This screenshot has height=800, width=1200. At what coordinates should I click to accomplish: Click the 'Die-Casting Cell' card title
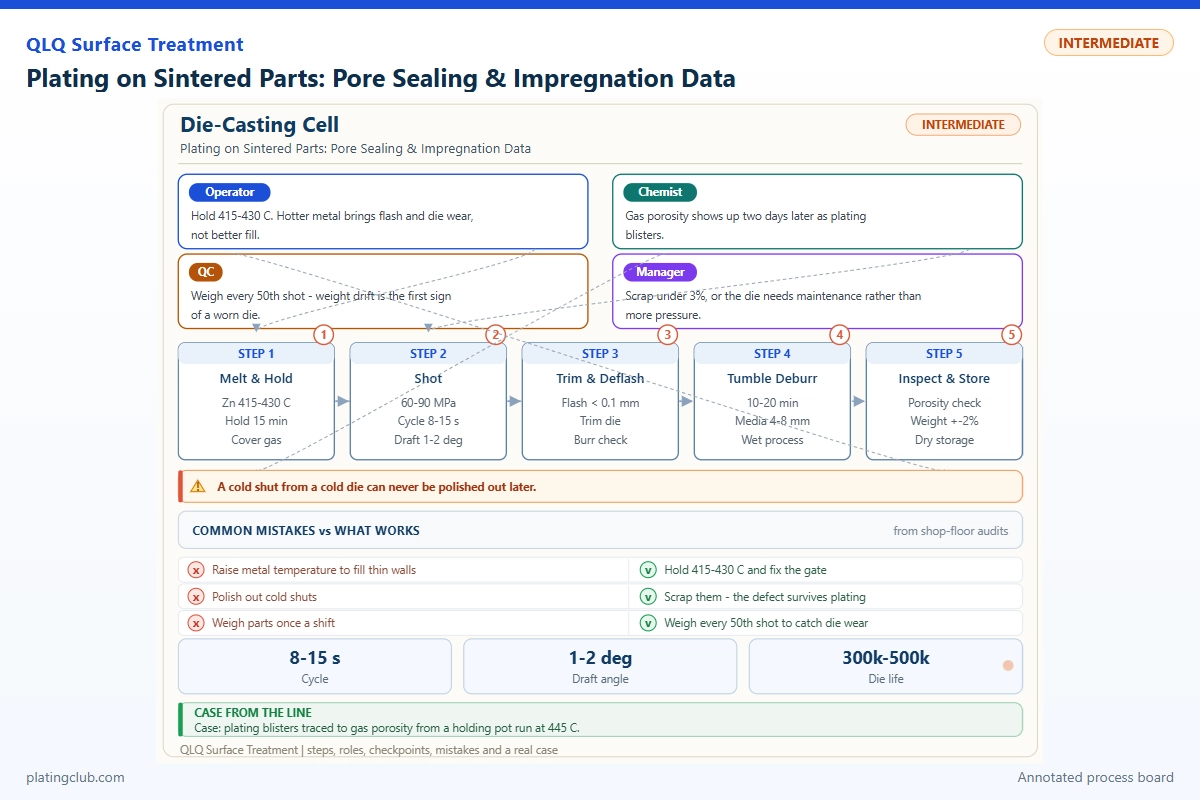[259, 125]
